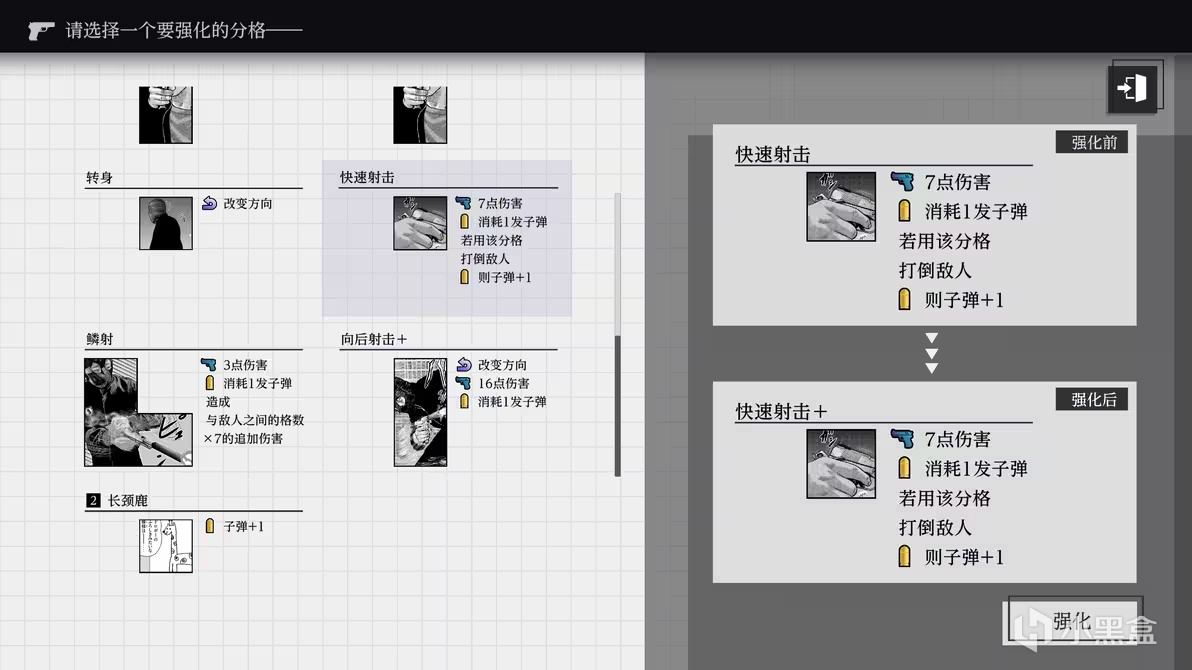Image resolution: width=1192 pixels, height=670 pixels.
Task: Click the thumbnail in the 强化前 preview card
Action: click(x=841, y=207)
